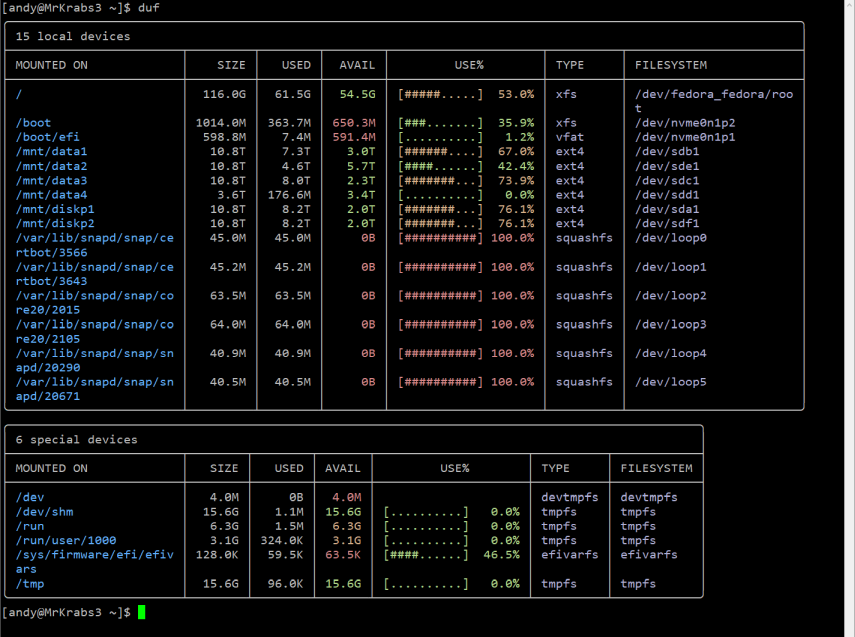Click the 53.0% usage value for root
This screenshot has width=855, height=637.
pos(516,94)
